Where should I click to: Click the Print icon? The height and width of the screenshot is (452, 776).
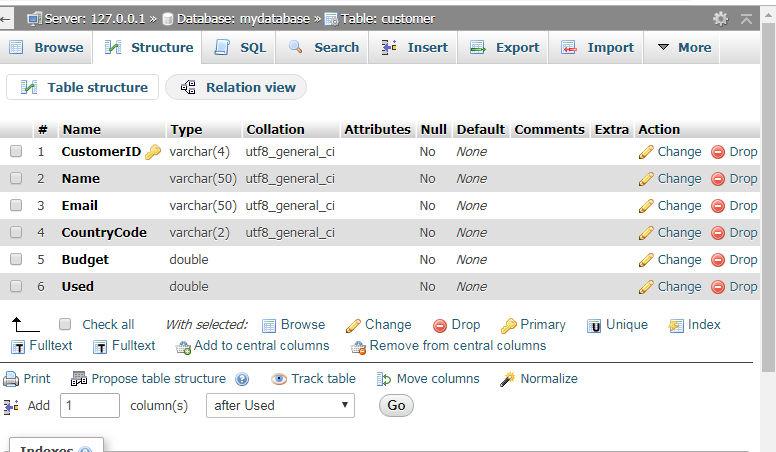11,379
